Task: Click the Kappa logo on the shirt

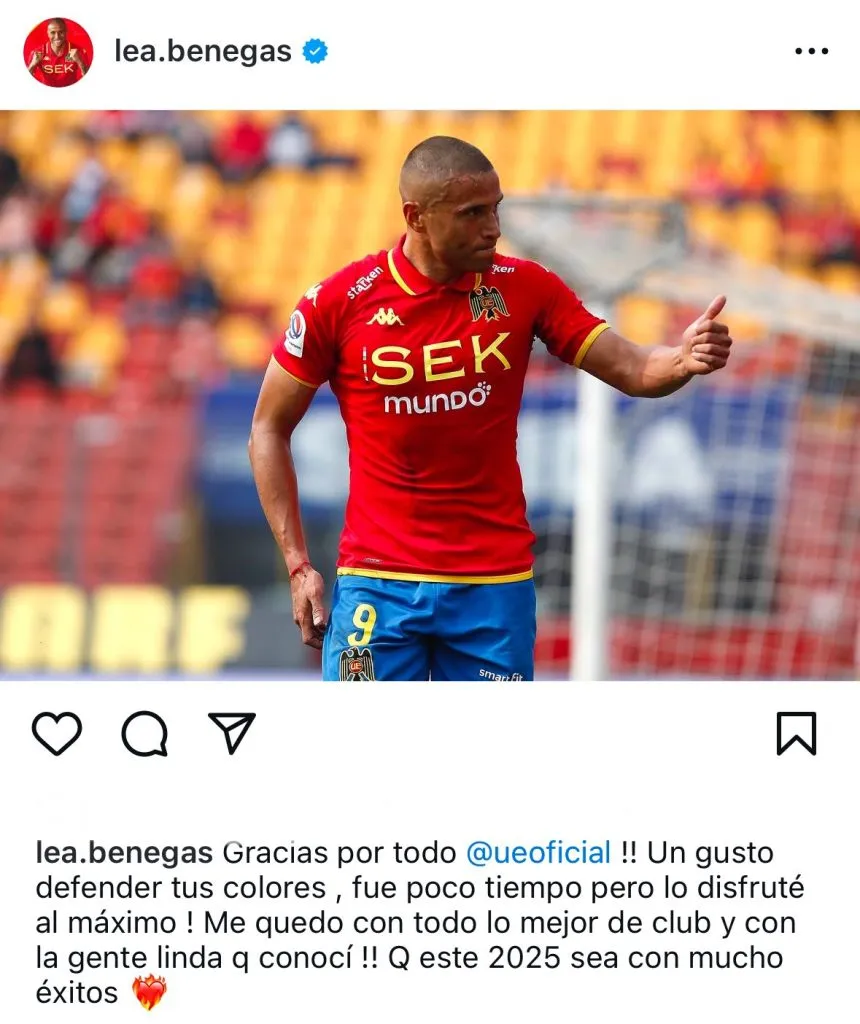Action: [x=385, y=317]
